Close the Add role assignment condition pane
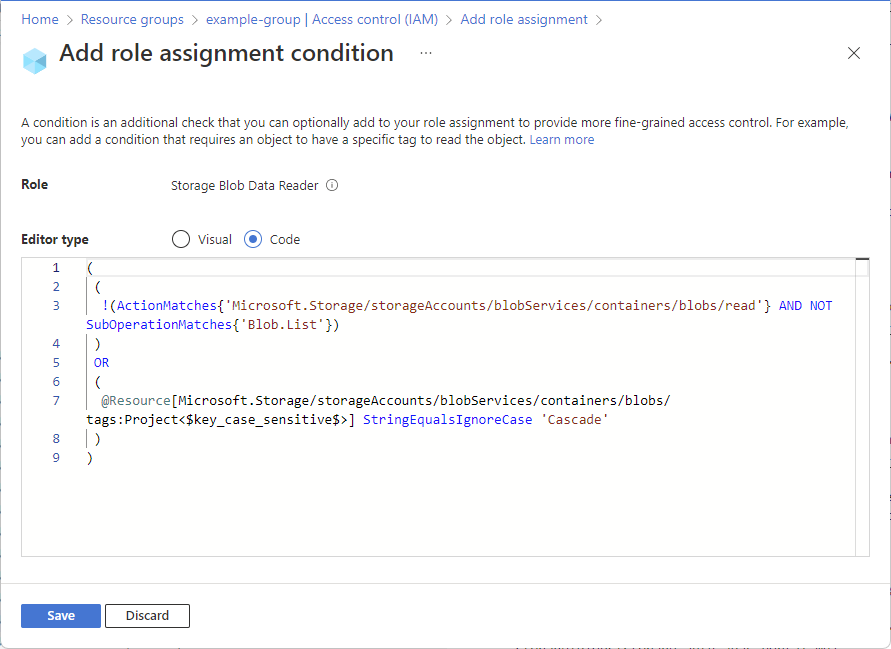This screenshot has height=649, width=891. click(854, 53)
